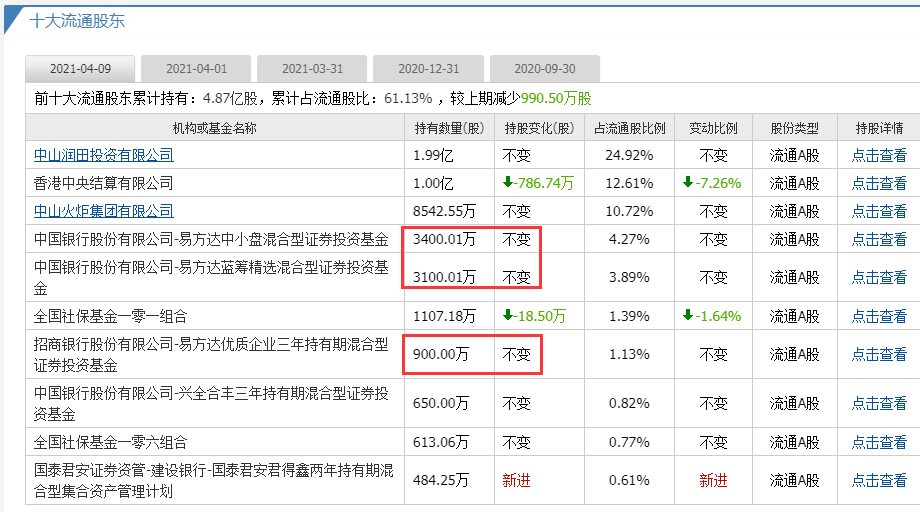Click the 650.00万 holding quantity cell
This screenshot has height=512, width=920.
(x=449, y=403)
